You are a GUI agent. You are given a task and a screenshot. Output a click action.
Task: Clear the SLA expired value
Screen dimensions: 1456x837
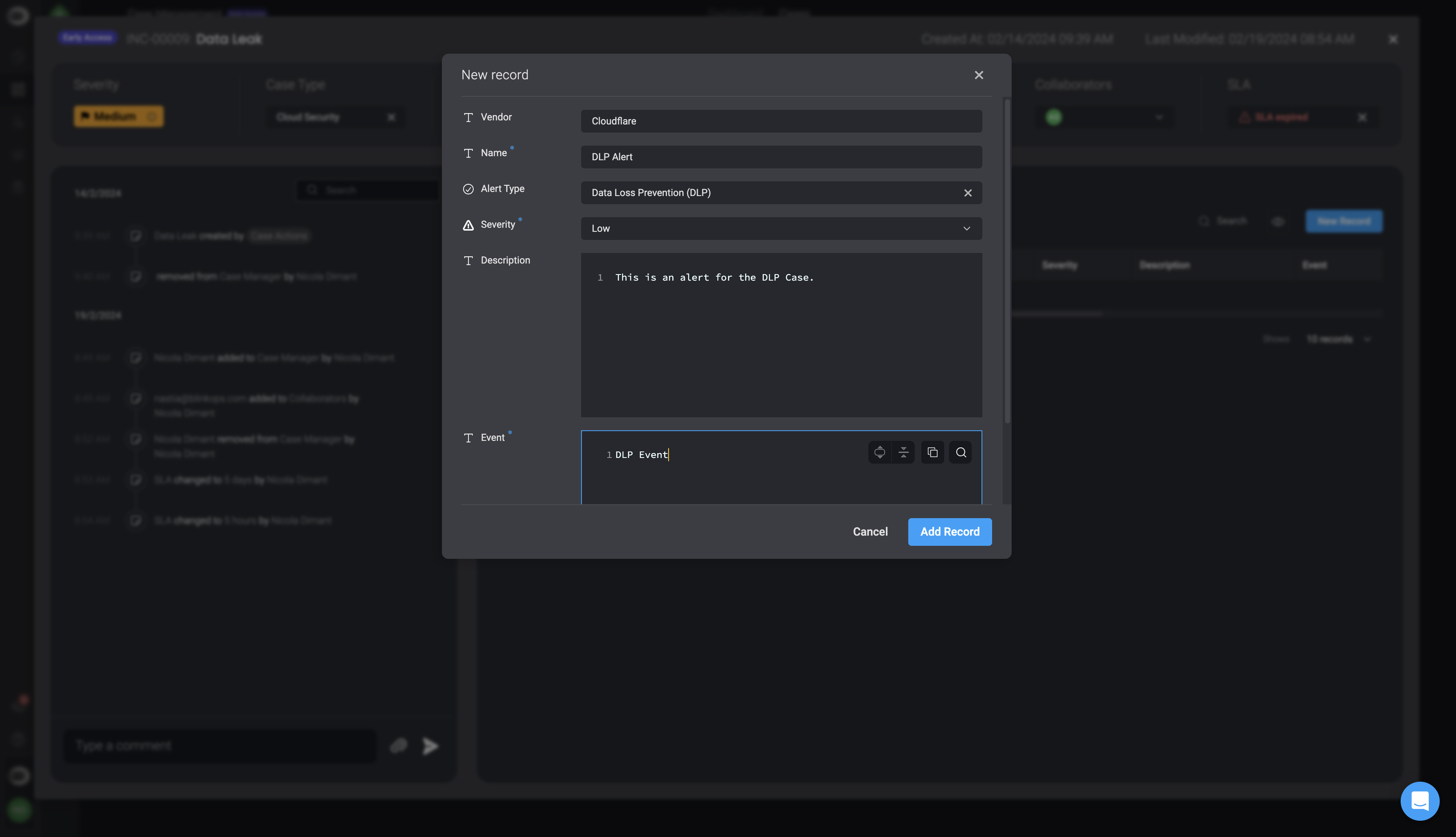[x=1362, y=117]
